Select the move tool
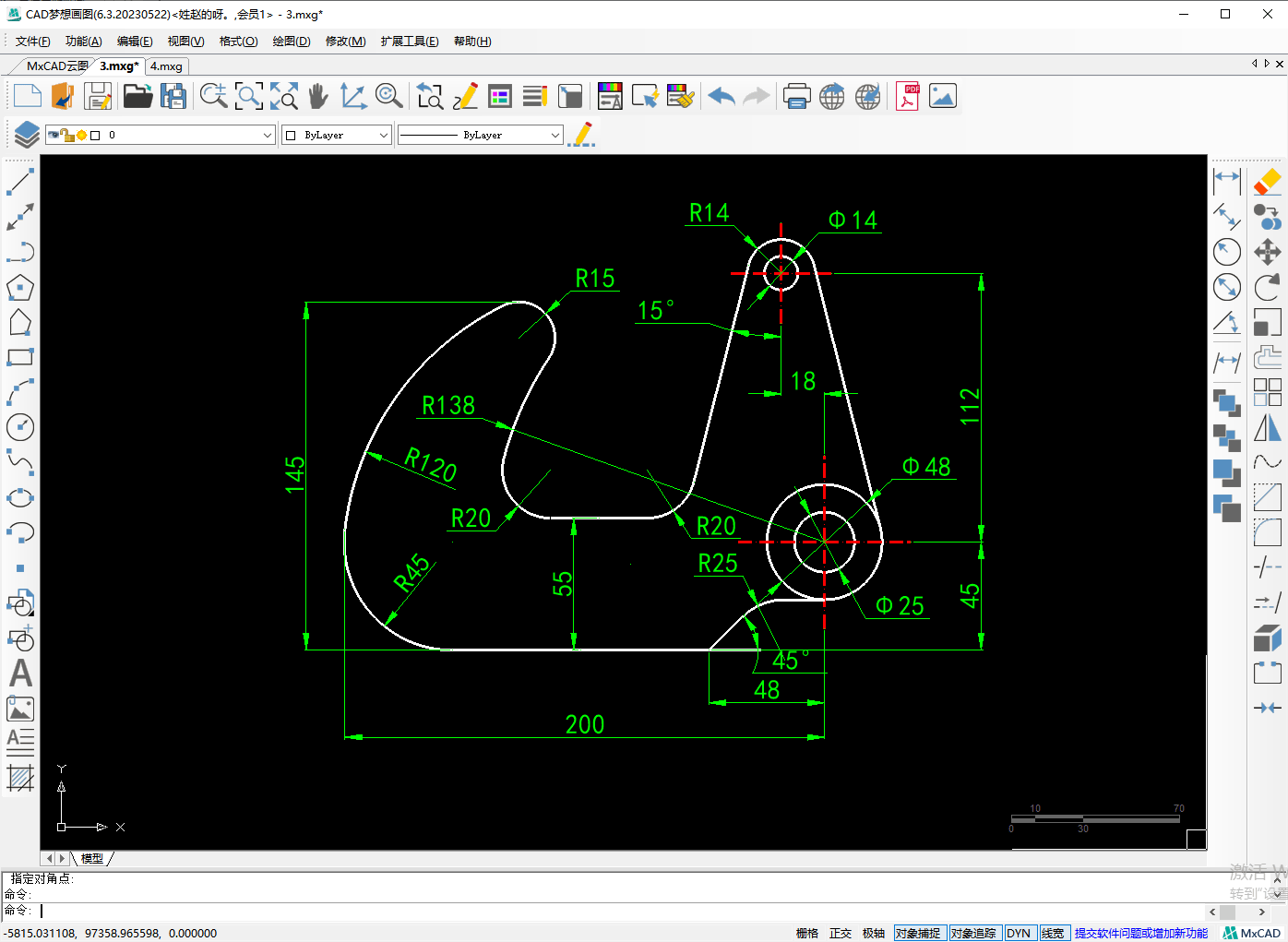 coord(1268,252)
